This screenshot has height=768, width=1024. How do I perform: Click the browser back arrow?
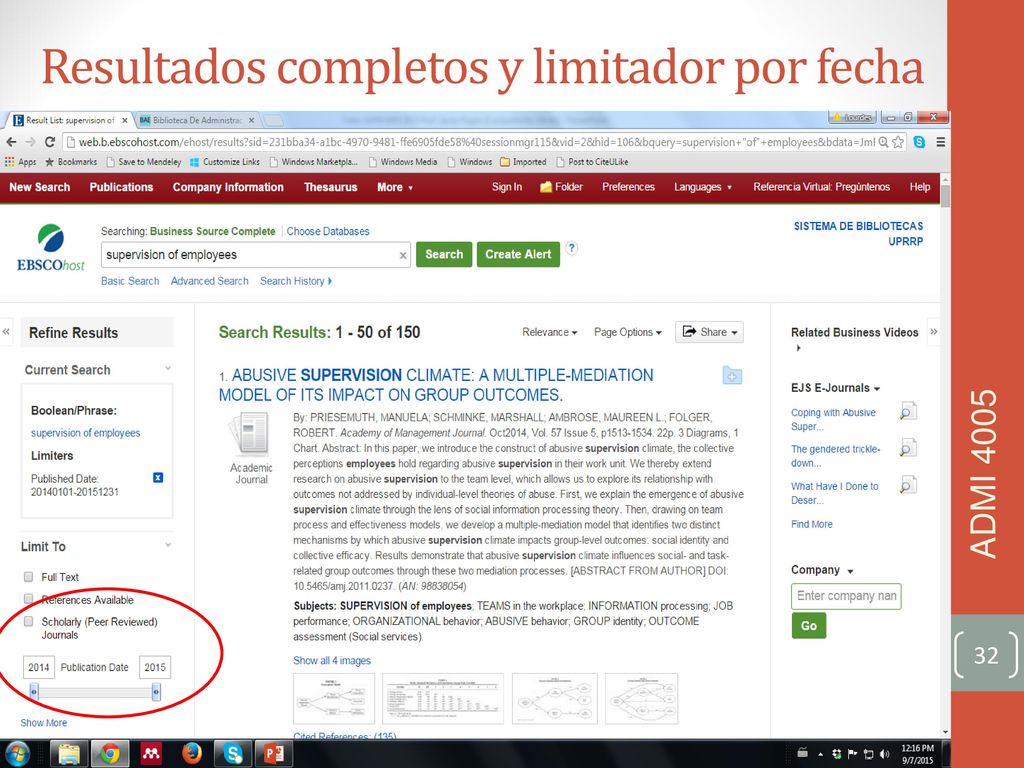pos(11,142)
